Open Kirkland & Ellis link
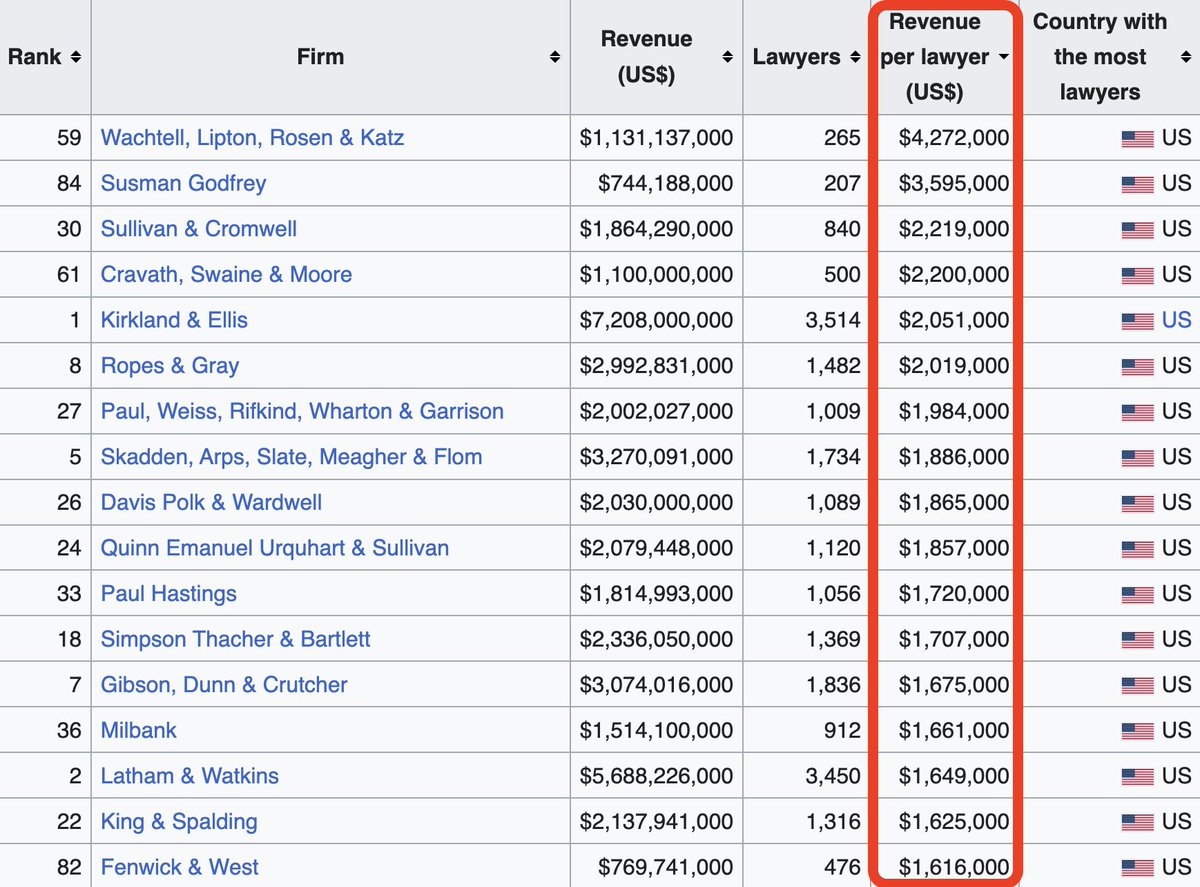This screenshot has height=887, width=1200. coord(174,320)
